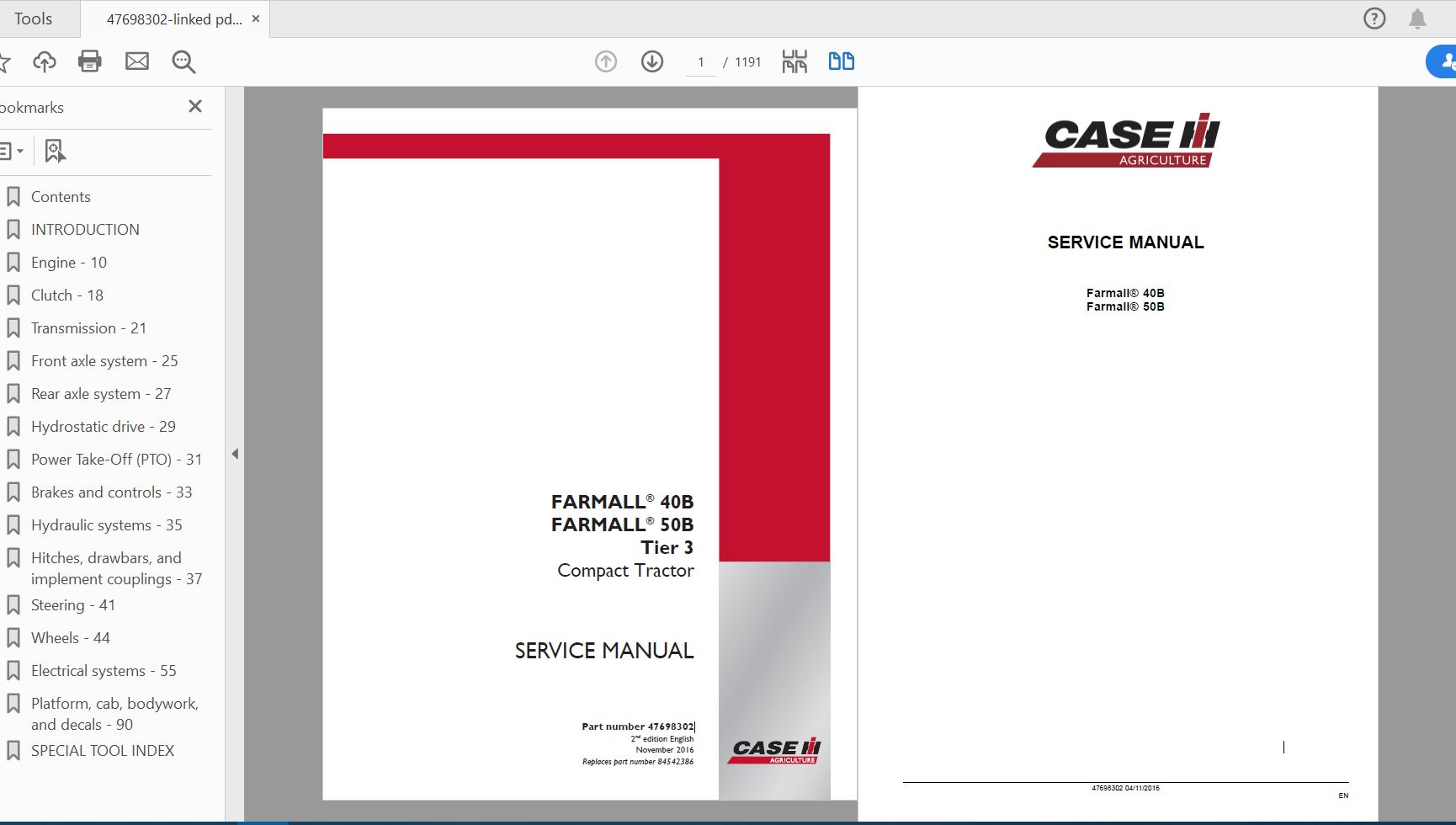Go to next page arrow
The width and height of the screenshot is (1456, 825).
[x=652, y=61]
